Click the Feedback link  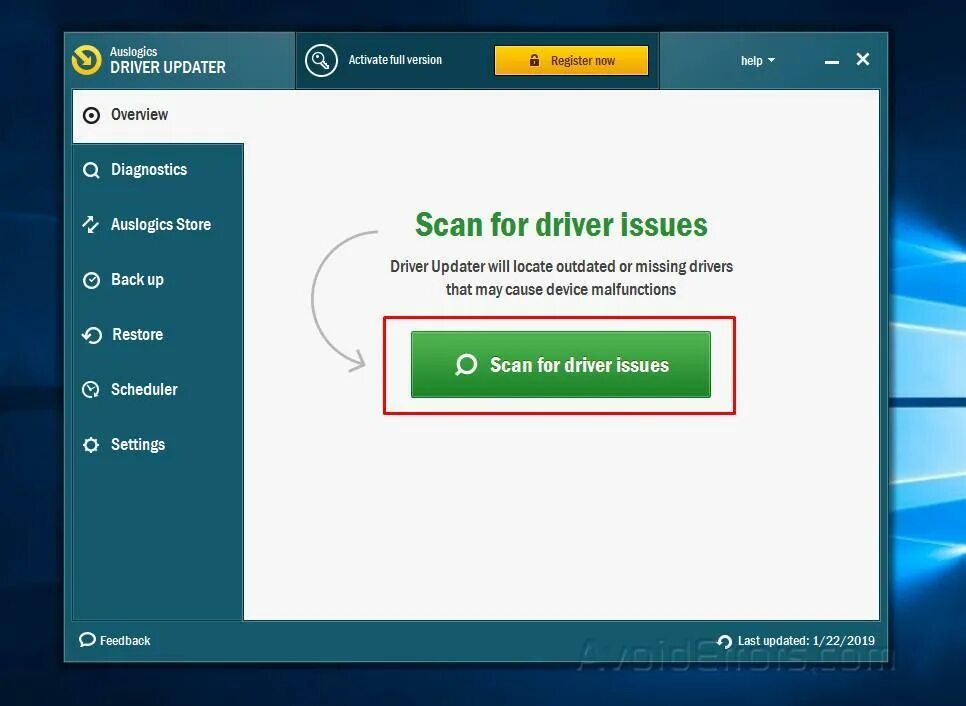tap(115, 640)
